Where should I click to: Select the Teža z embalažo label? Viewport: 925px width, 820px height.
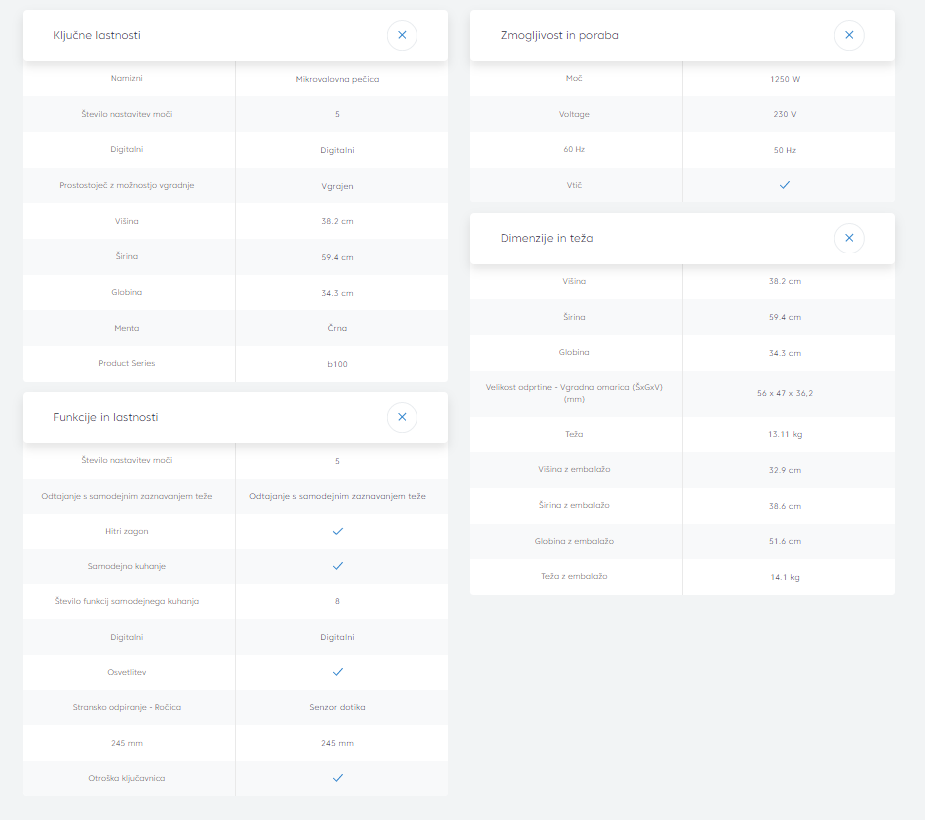[574, 576]
